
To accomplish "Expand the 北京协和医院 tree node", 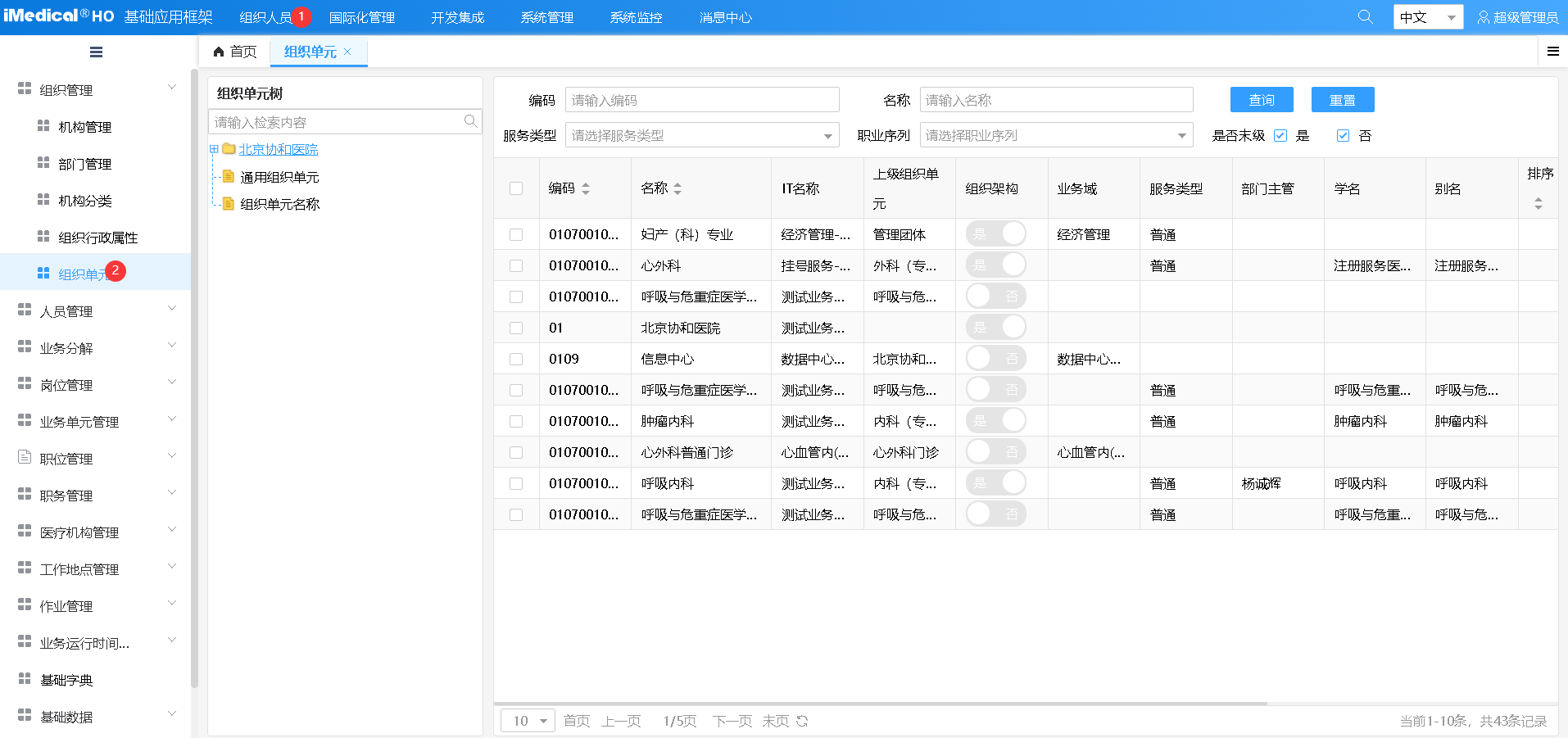I will 214,149.
